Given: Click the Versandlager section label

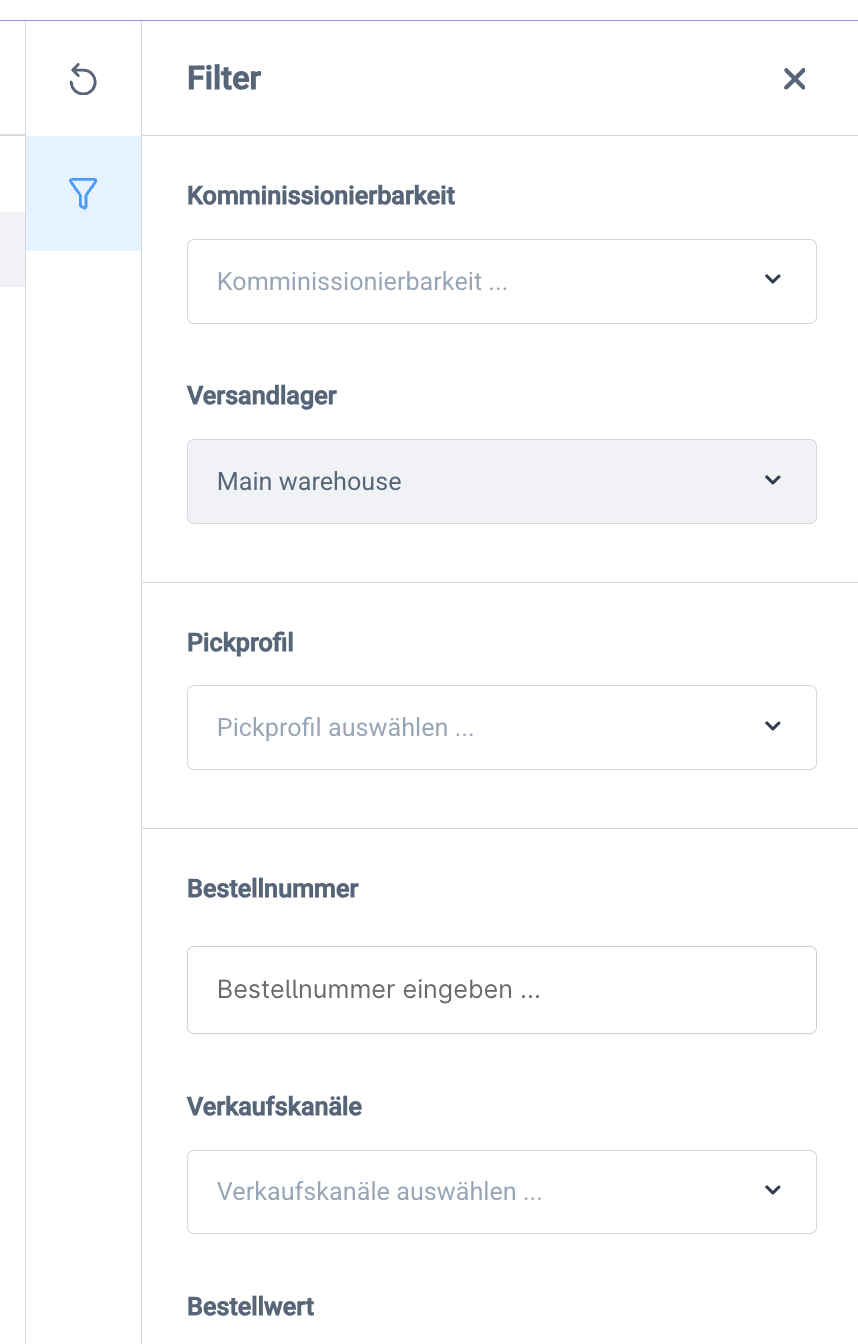Looking at the screenshot, I should click(262, 395).
